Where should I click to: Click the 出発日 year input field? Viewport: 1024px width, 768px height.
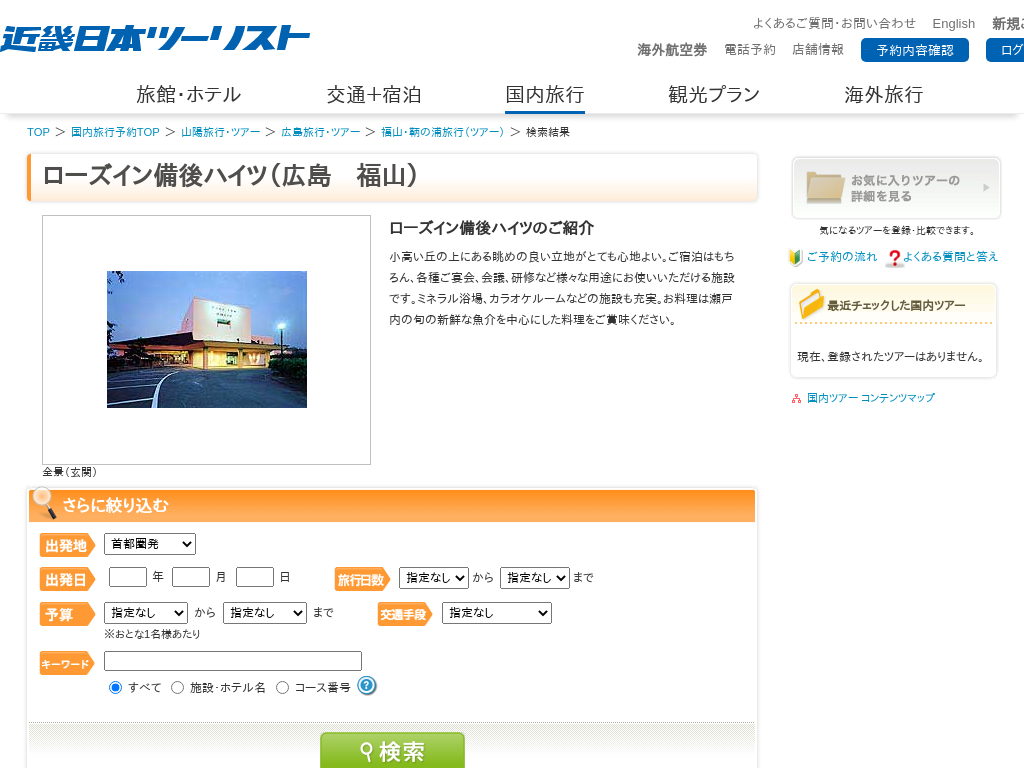click(128, 577)
